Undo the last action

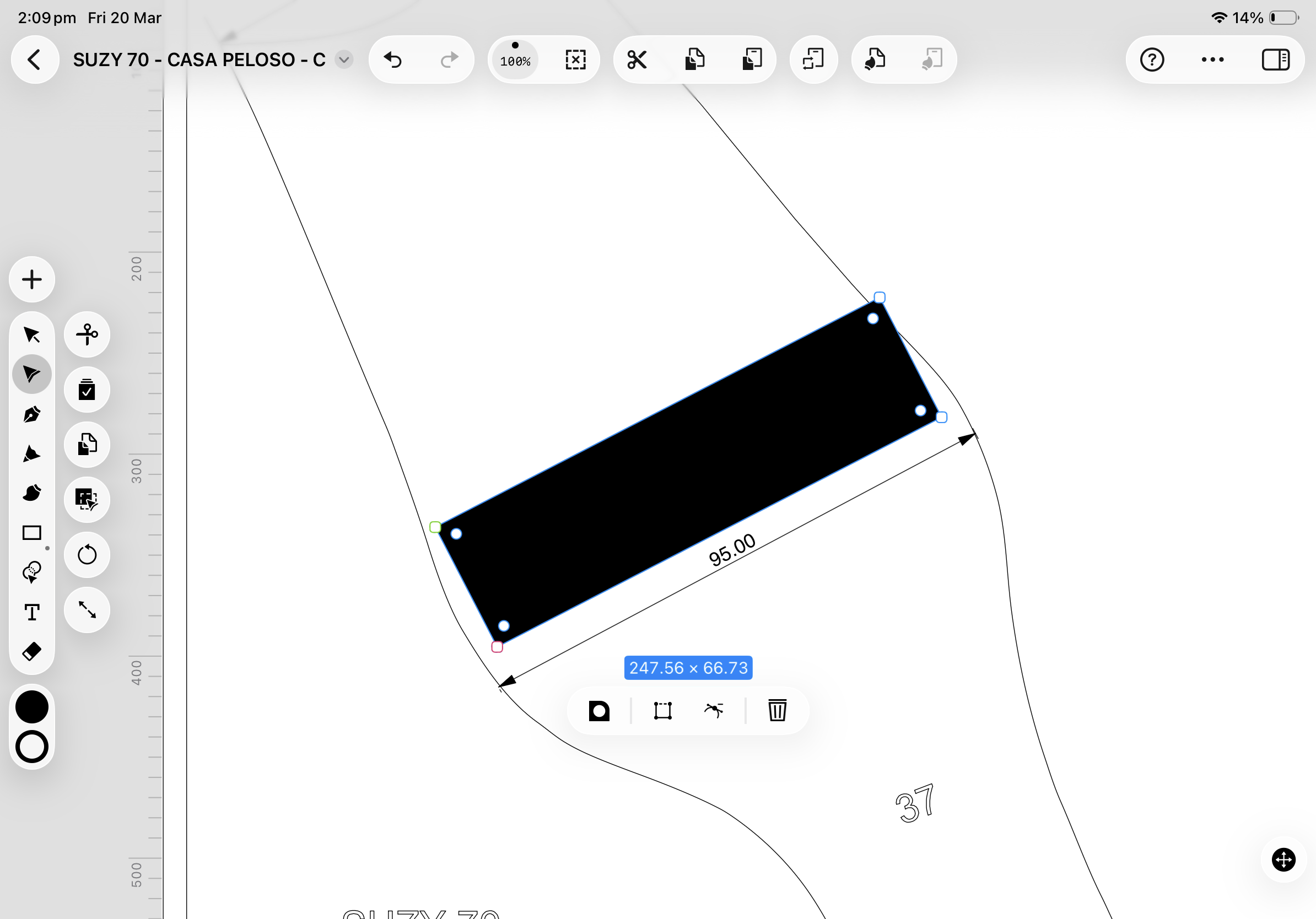coord(392,60)
